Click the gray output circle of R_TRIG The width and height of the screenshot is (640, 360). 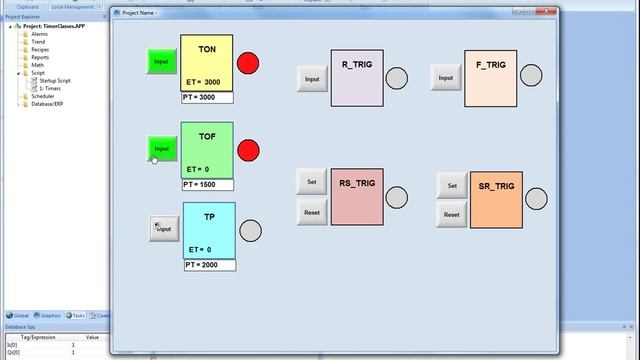tap(397, 78)
